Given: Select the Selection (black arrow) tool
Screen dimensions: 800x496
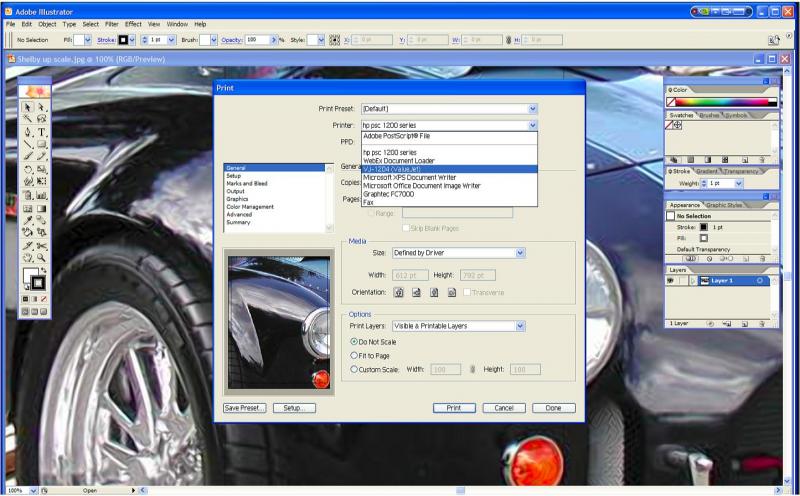Looking at the screenshot, I should pyautogui.click(x=28, y=107).
